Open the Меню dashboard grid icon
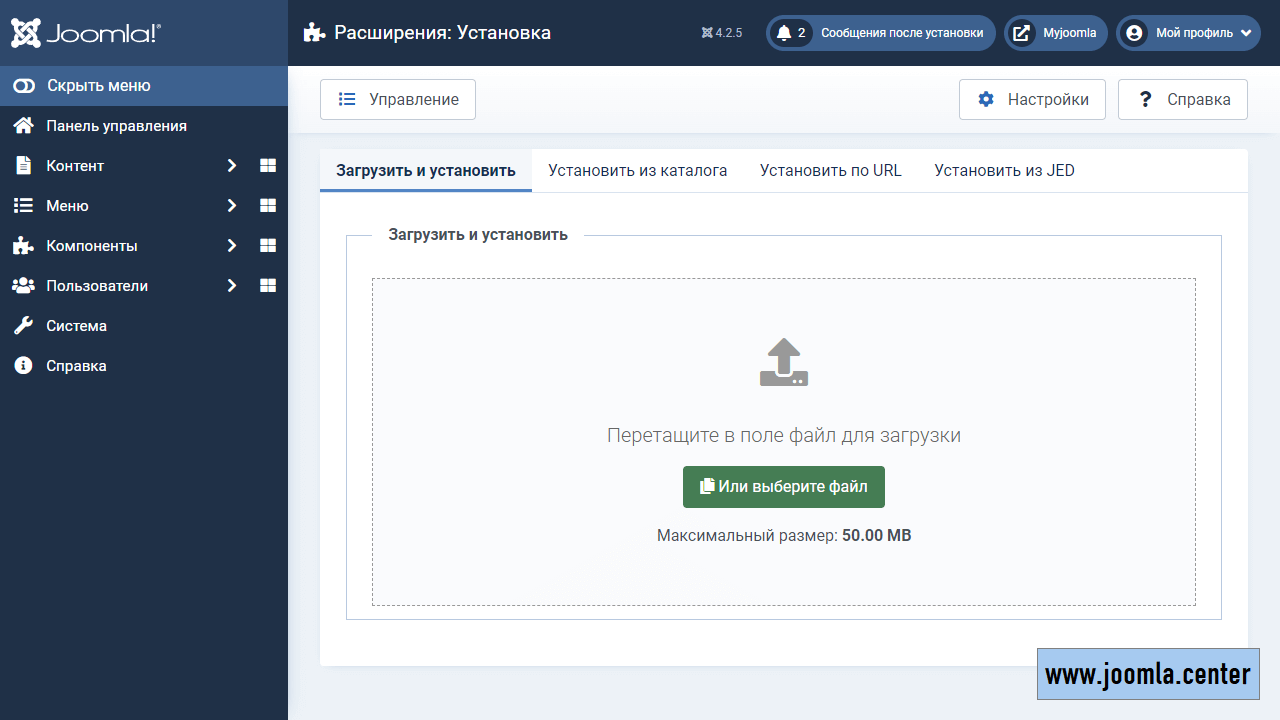1280x720 pixels. click(x=268, y=206)
